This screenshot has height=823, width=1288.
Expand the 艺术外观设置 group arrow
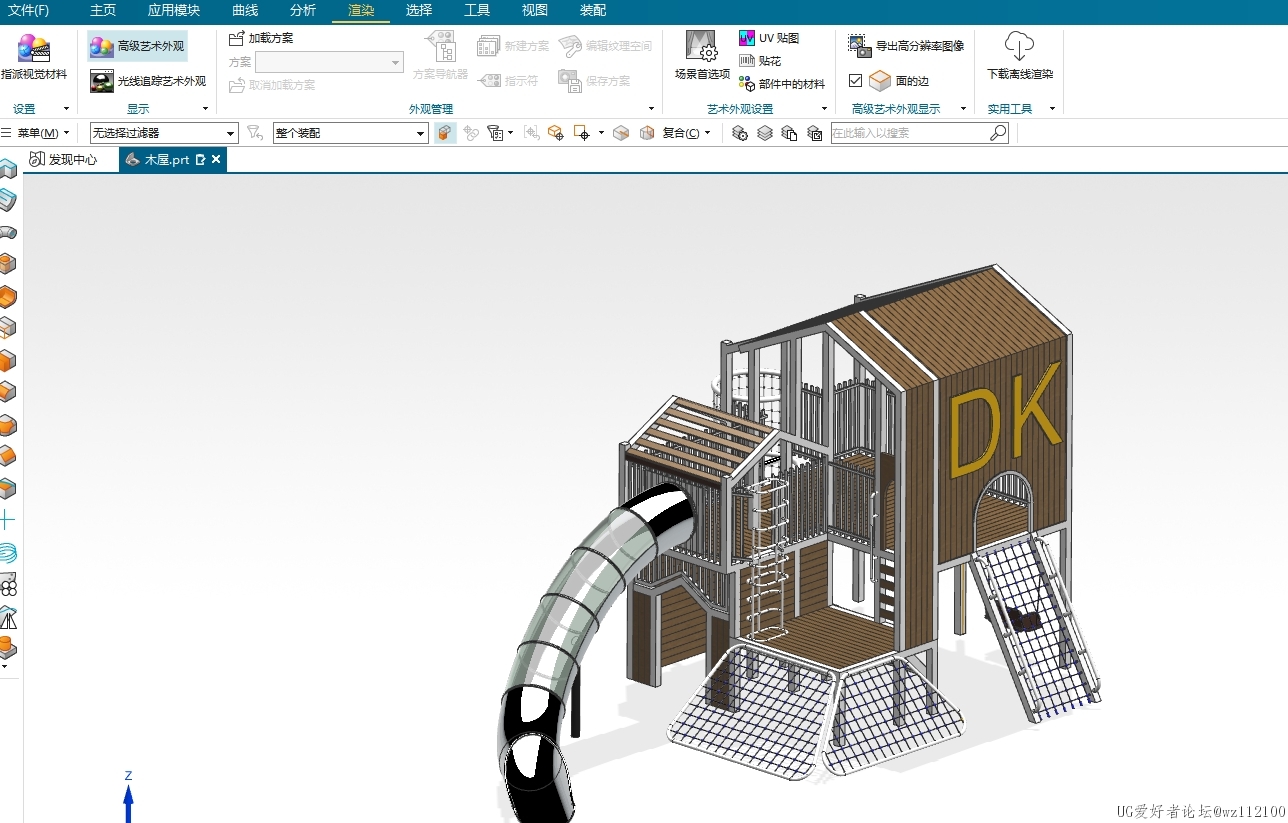825,109
